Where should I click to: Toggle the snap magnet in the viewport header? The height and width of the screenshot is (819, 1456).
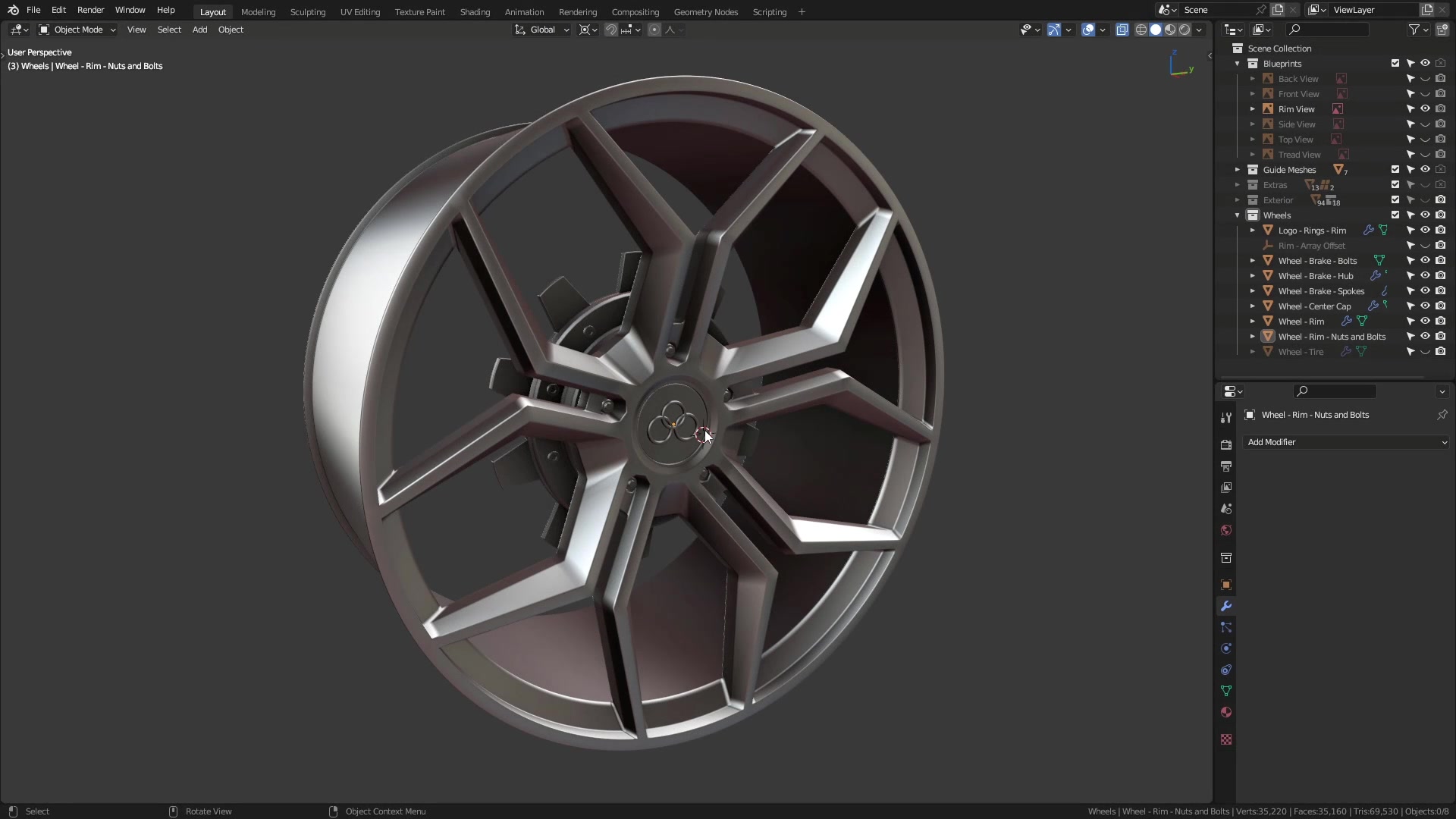point(610,30)
